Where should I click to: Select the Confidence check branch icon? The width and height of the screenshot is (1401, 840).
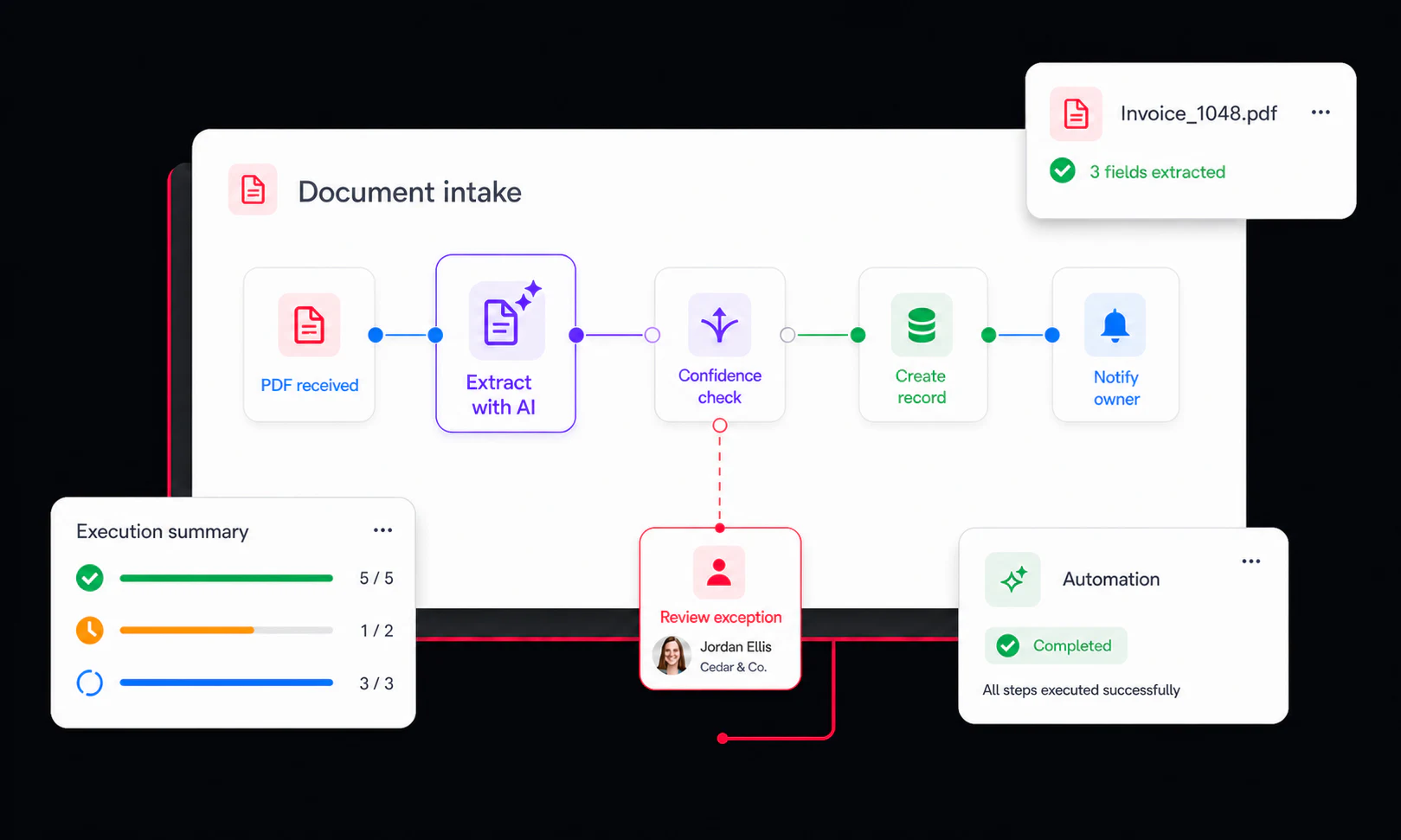pos(719,325)
